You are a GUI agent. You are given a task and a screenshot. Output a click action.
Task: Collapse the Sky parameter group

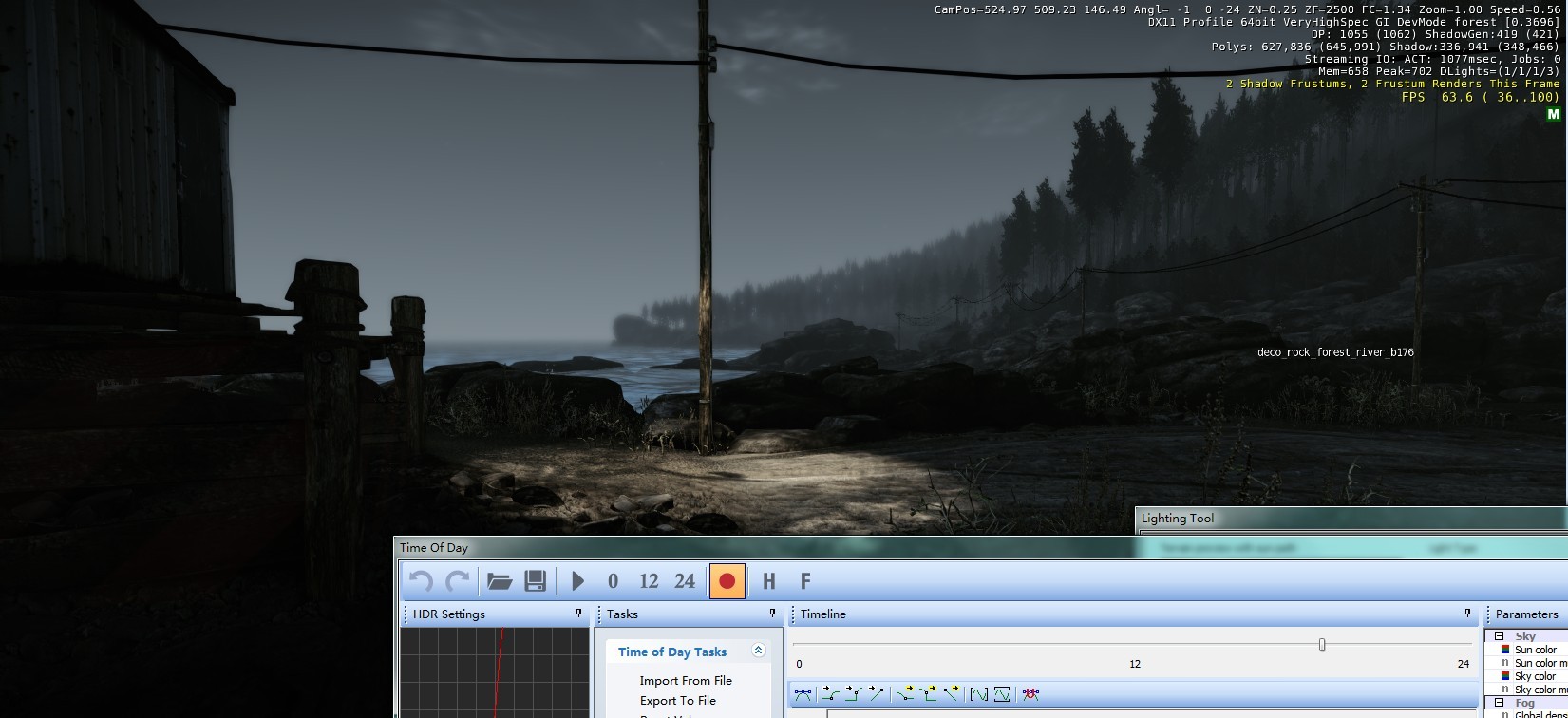click(x=1500, y=636)
